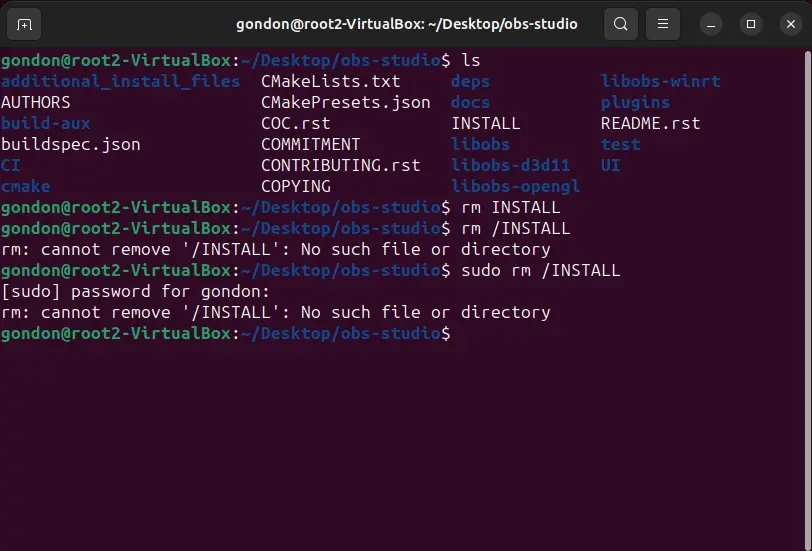Maximize the terminal window

[x=751, y=24]
